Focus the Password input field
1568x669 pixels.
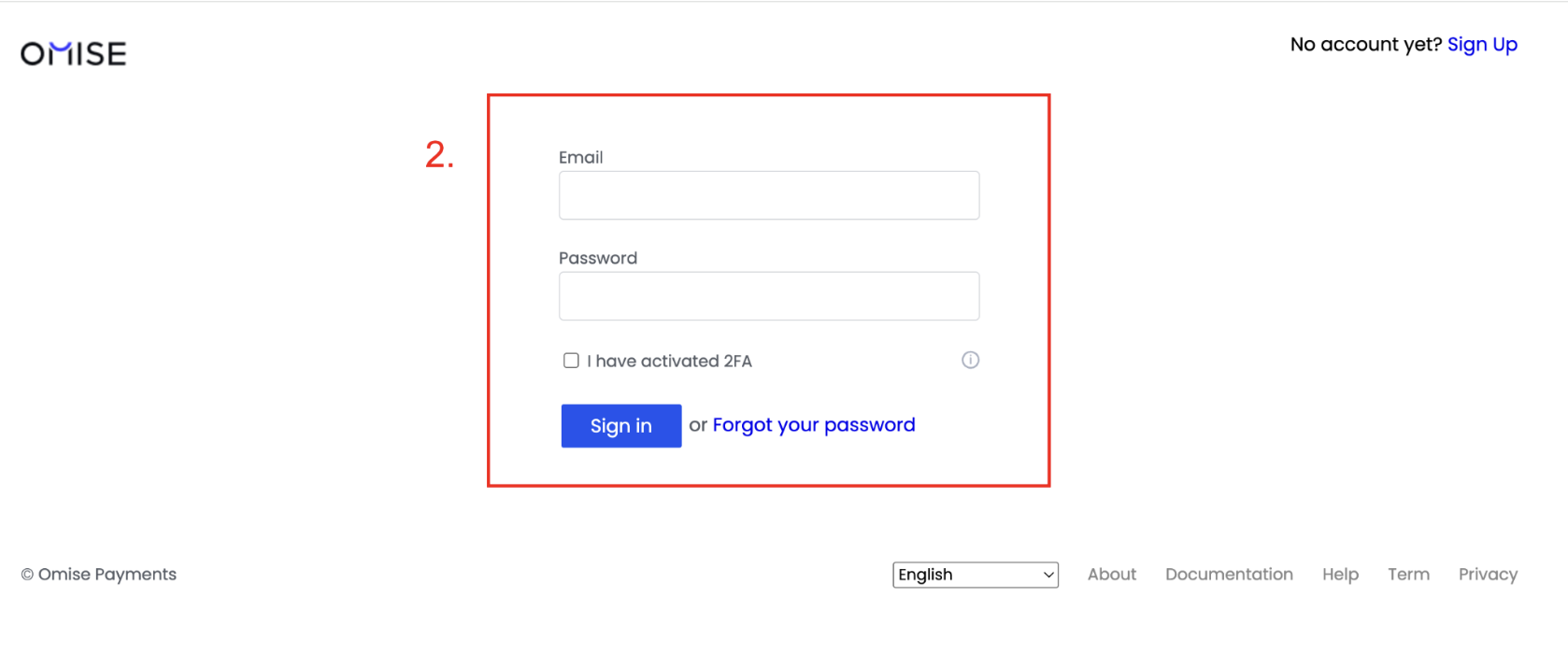click(x=769, y=296)
